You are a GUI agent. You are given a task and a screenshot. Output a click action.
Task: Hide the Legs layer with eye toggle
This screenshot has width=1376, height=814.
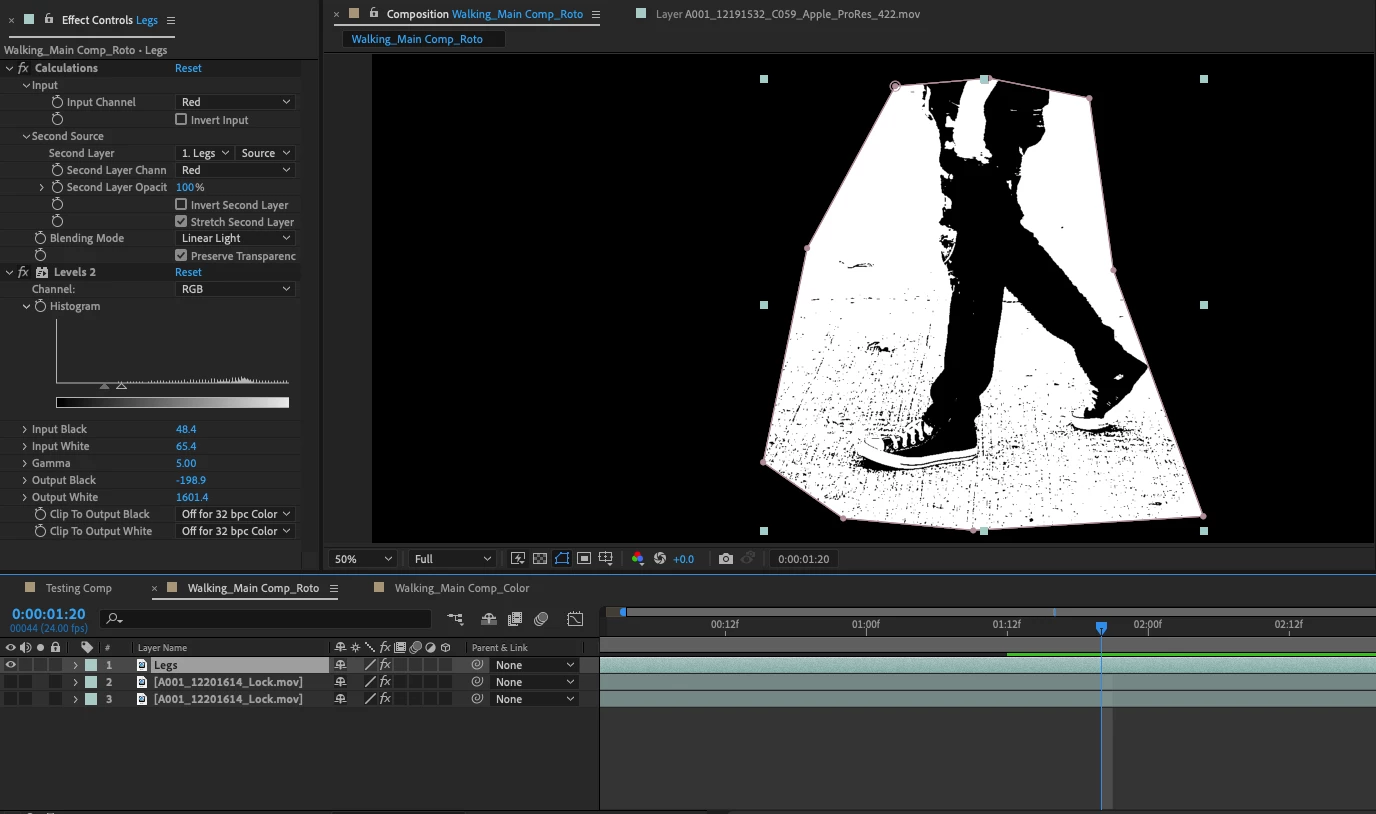(11, 665)
